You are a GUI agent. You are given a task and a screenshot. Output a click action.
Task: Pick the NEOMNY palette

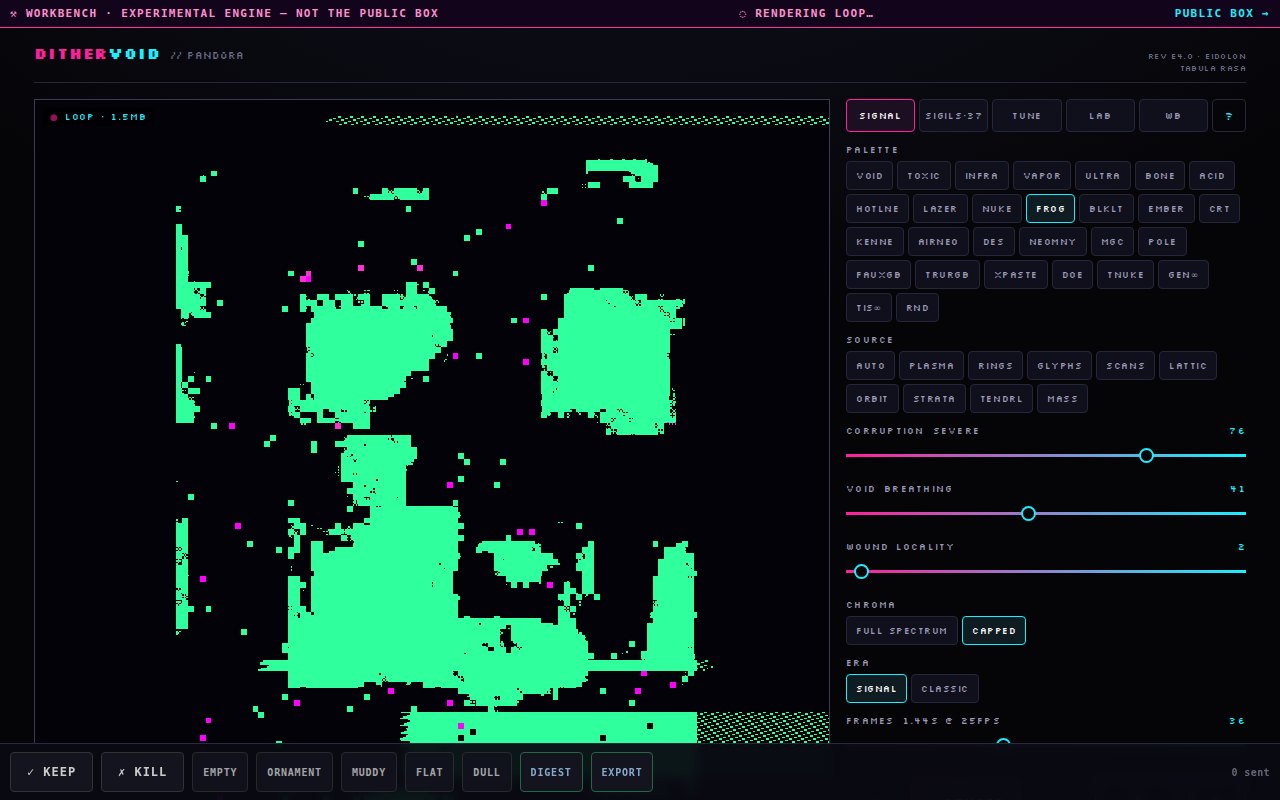[x=1052, y=242]
